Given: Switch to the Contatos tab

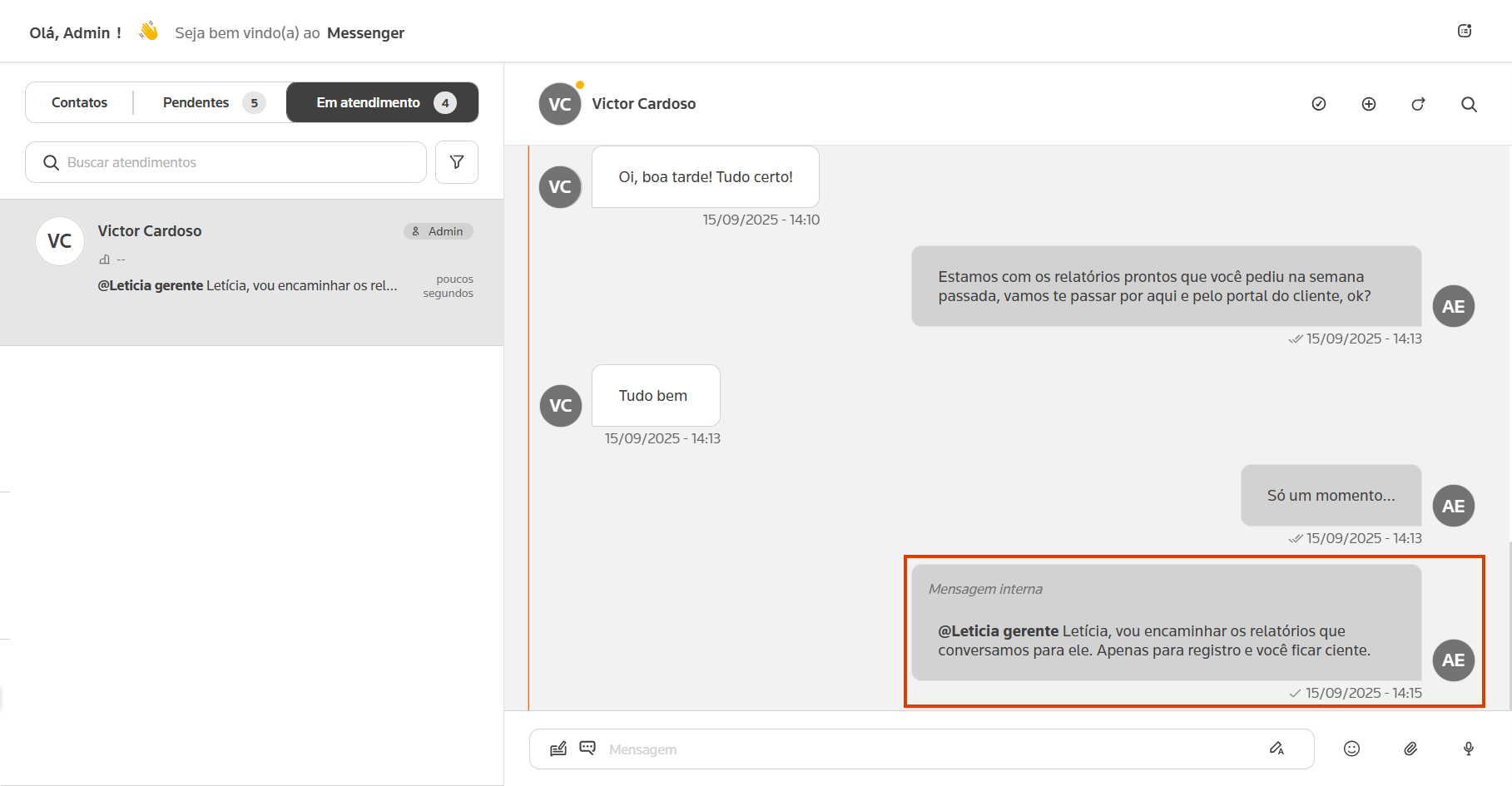Looking at the screenshot, I should (x=80, y=102).
